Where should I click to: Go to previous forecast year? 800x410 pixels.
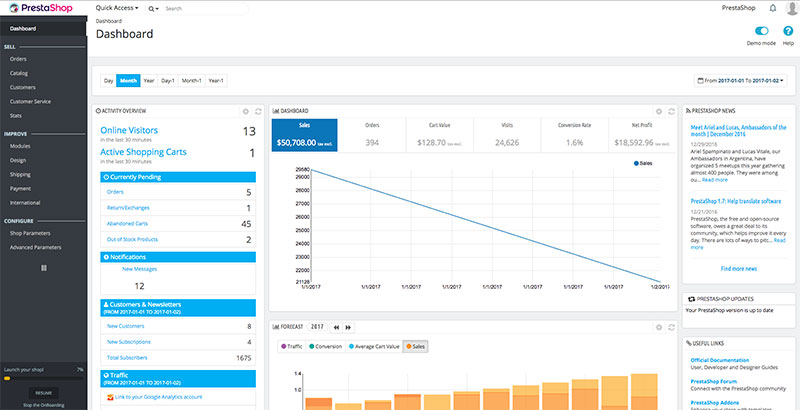337,327
